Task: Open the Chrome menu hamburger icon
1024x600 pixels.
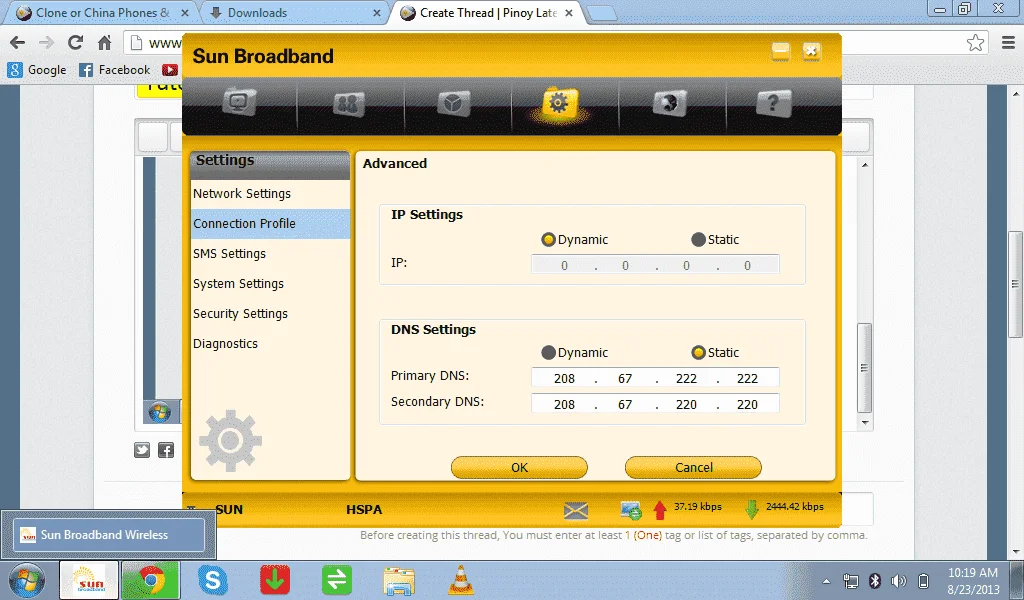Action: (1008, 43)
